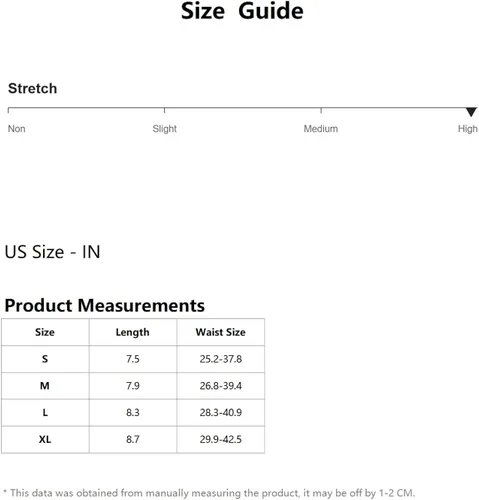The image size is (479, 500).
Task: Select the S size row cell
Action: 45,359
